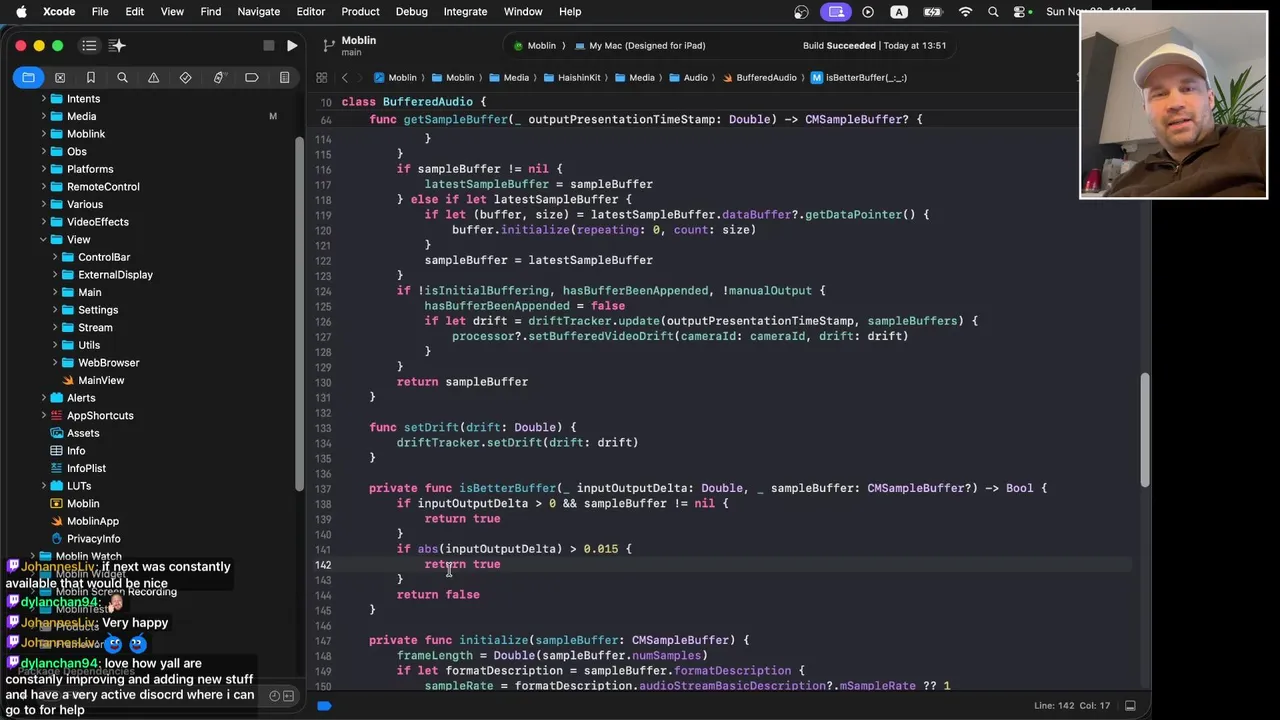Show the Bookmark navigator

91,77
